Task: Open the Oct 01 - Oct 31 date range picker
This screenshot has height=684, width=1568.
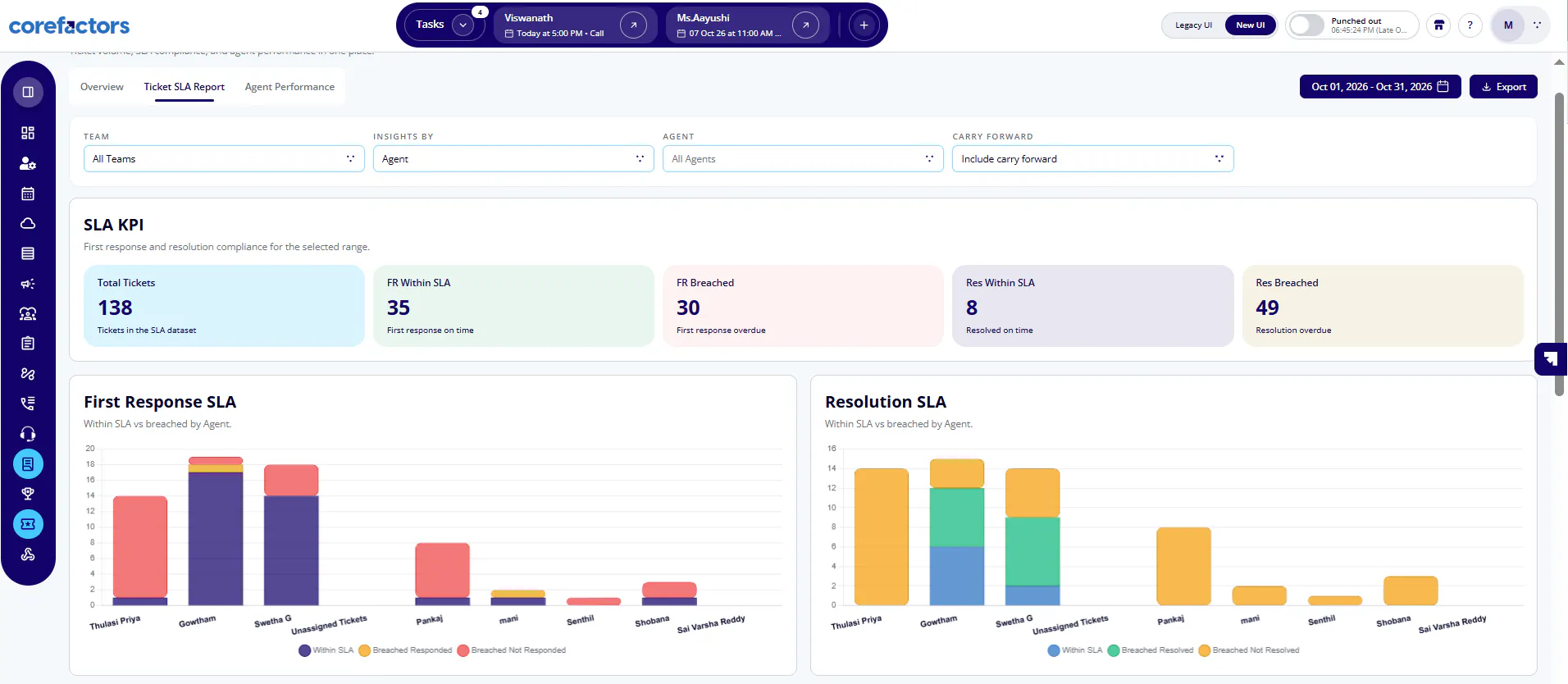Action: click(1380, 87)
